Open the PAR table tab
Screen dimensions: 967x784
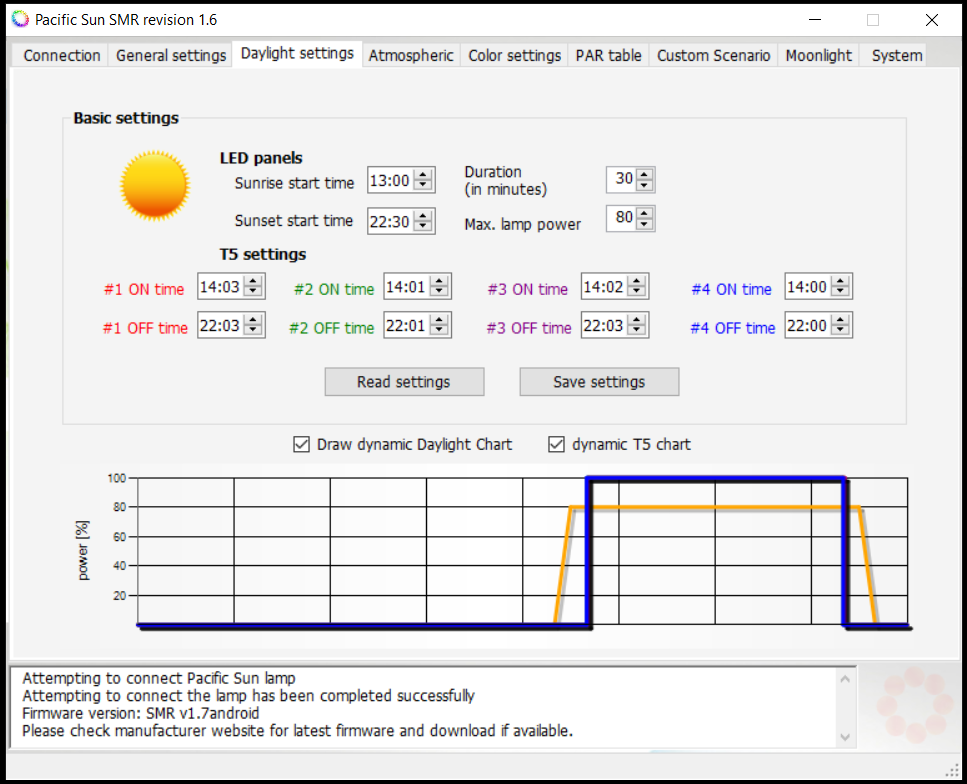tap(608, 56)
